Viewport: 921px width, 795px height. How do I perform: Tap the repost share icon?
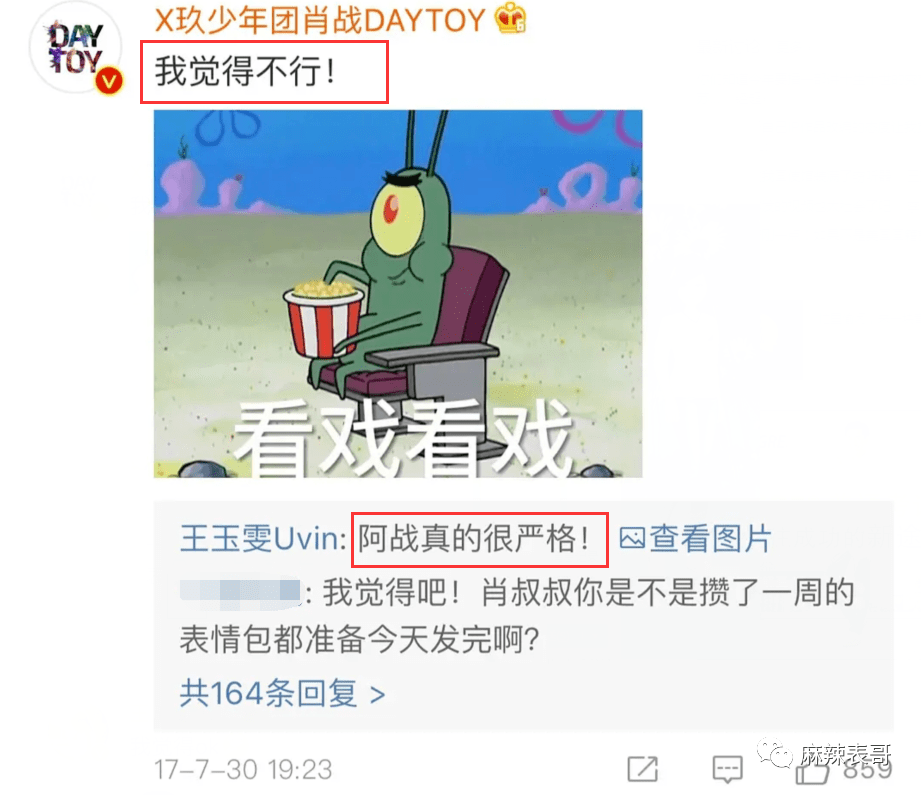643,769
